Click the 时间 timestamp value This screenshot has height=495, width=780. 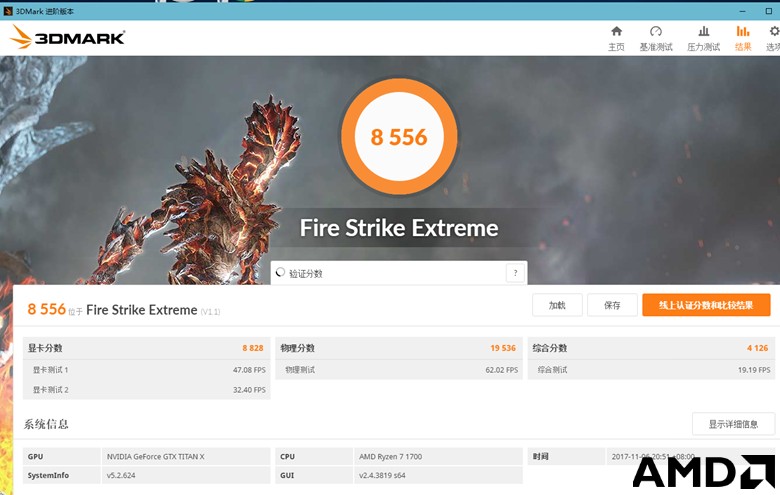tap(653, 457)
